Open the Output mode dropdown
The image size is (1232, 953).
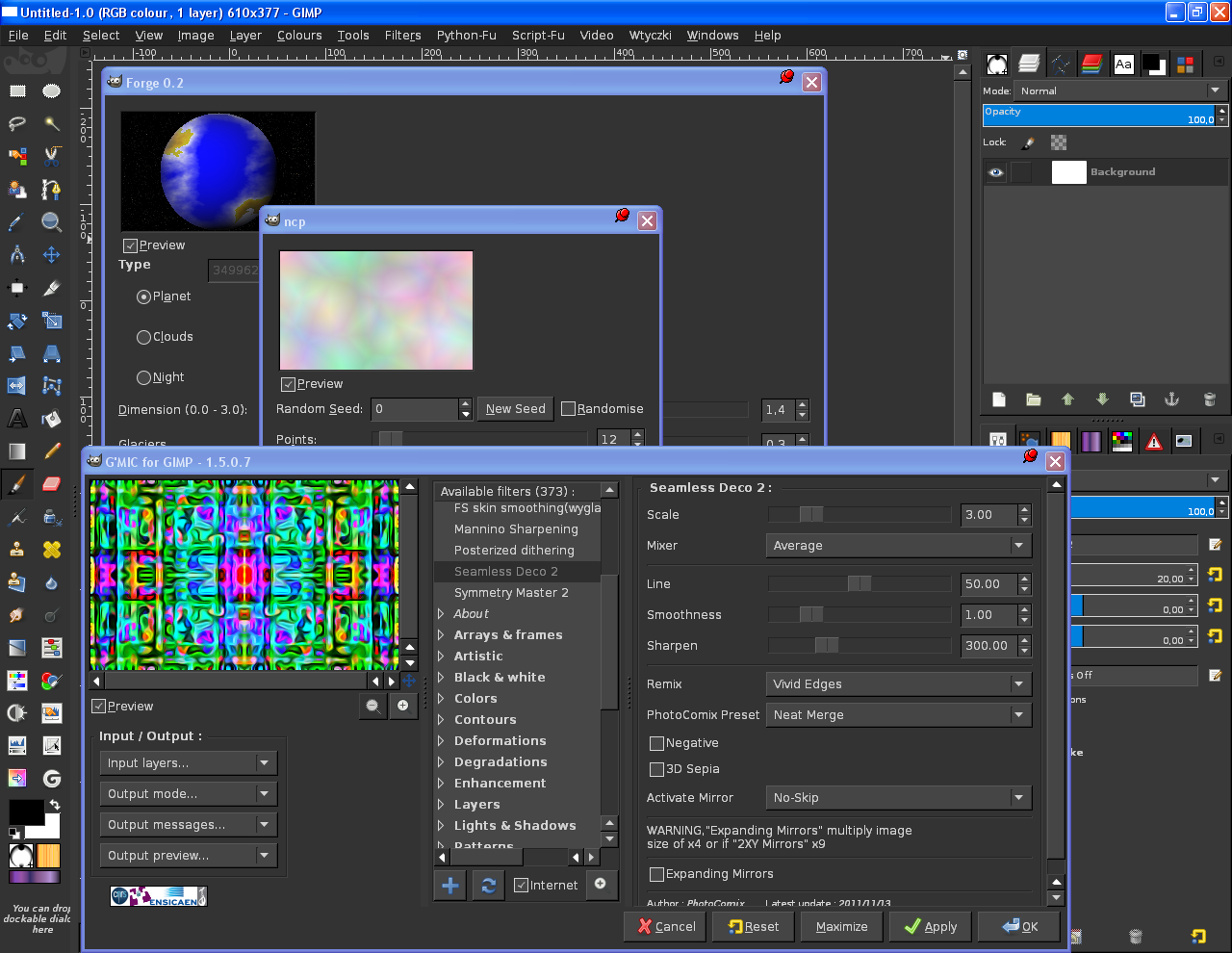pyautogui.click(x=189, y=794)
